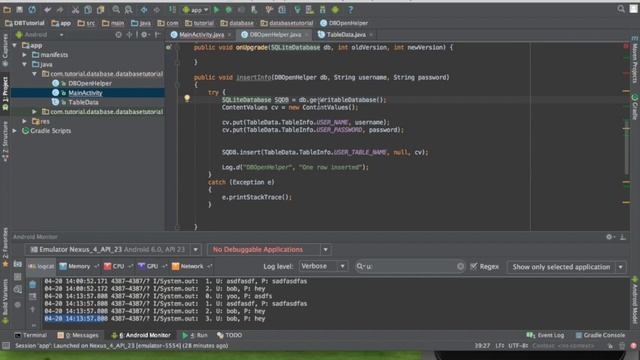Image resolution: width=640 pixels, height=360 pixels.
Task: Expand the manifests folder
Action: click(x=24, y=55)
